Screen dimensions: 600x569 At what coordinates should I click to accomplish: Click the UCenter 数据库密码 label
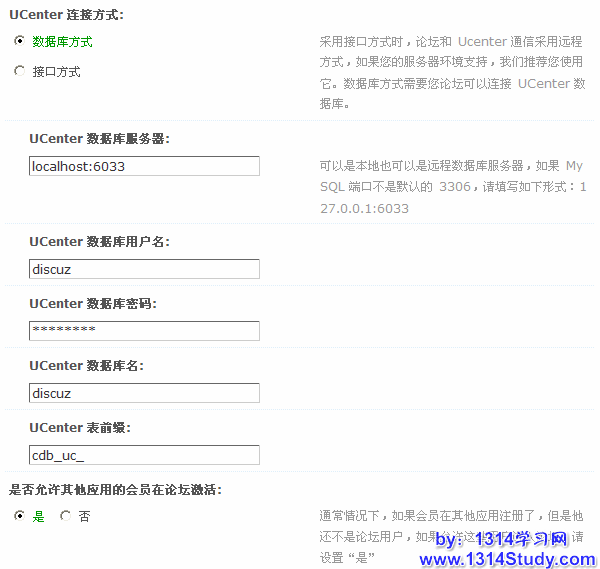[x=93, y=304]
